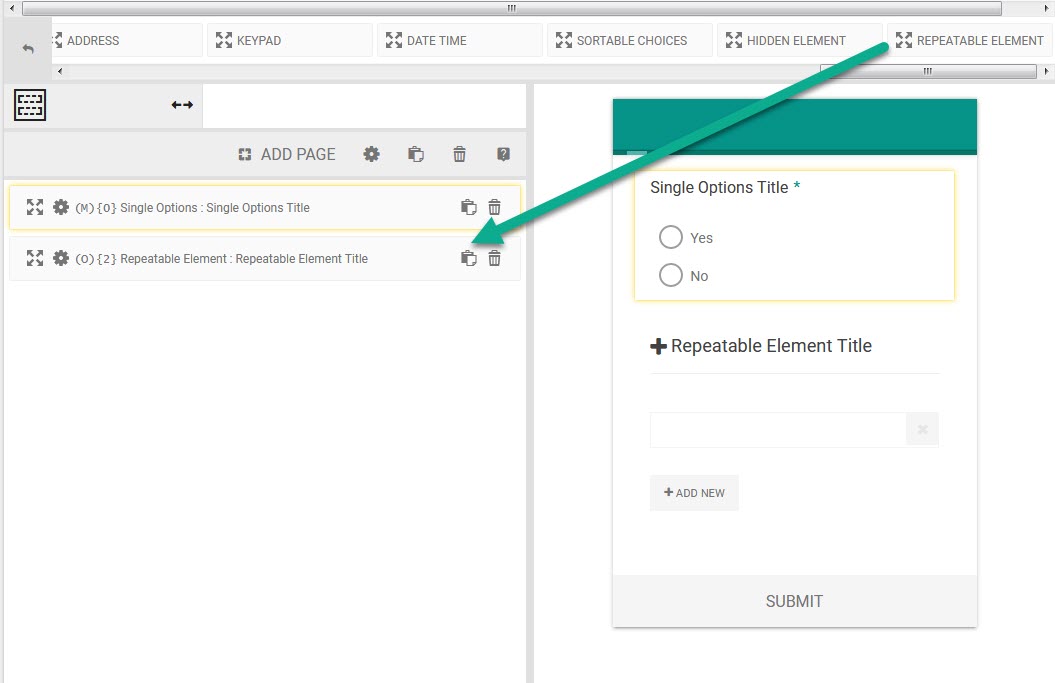Expand the Repeatable Element Title plus icon
This screenshot has width=1055, height=683.
[658, 347]
